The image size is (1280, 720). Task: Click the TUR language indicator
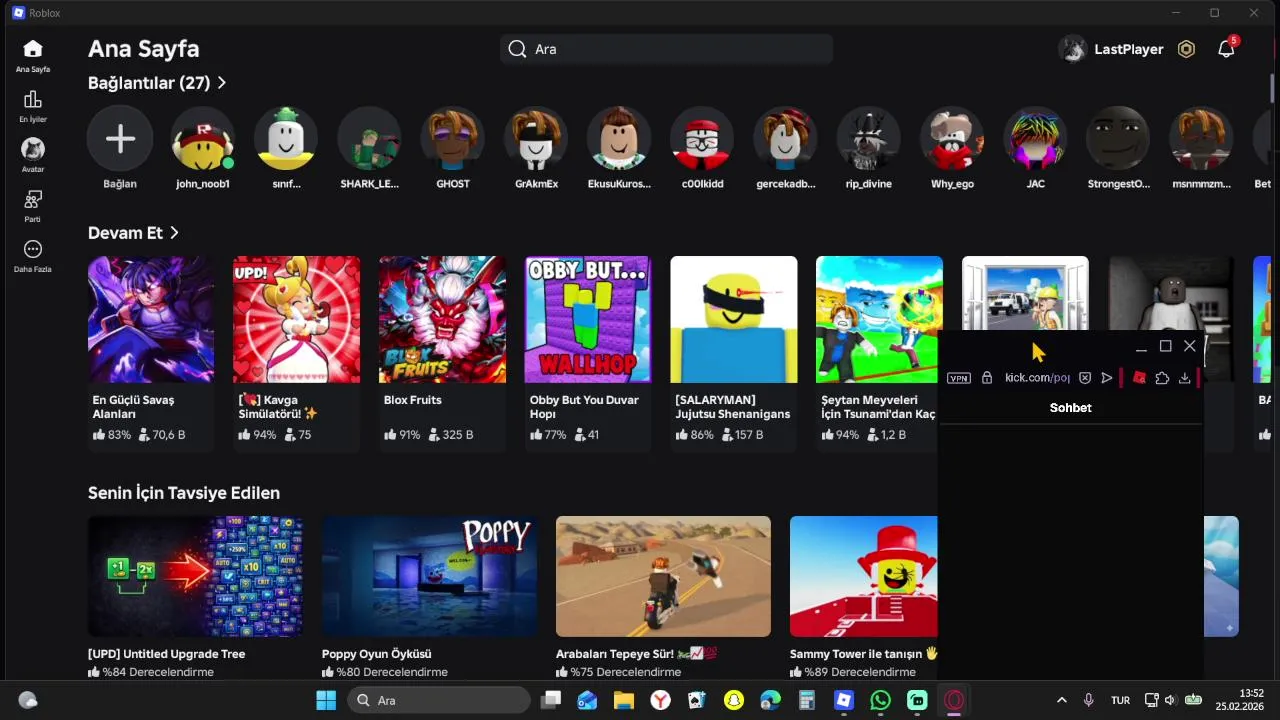click(1120, 700)
